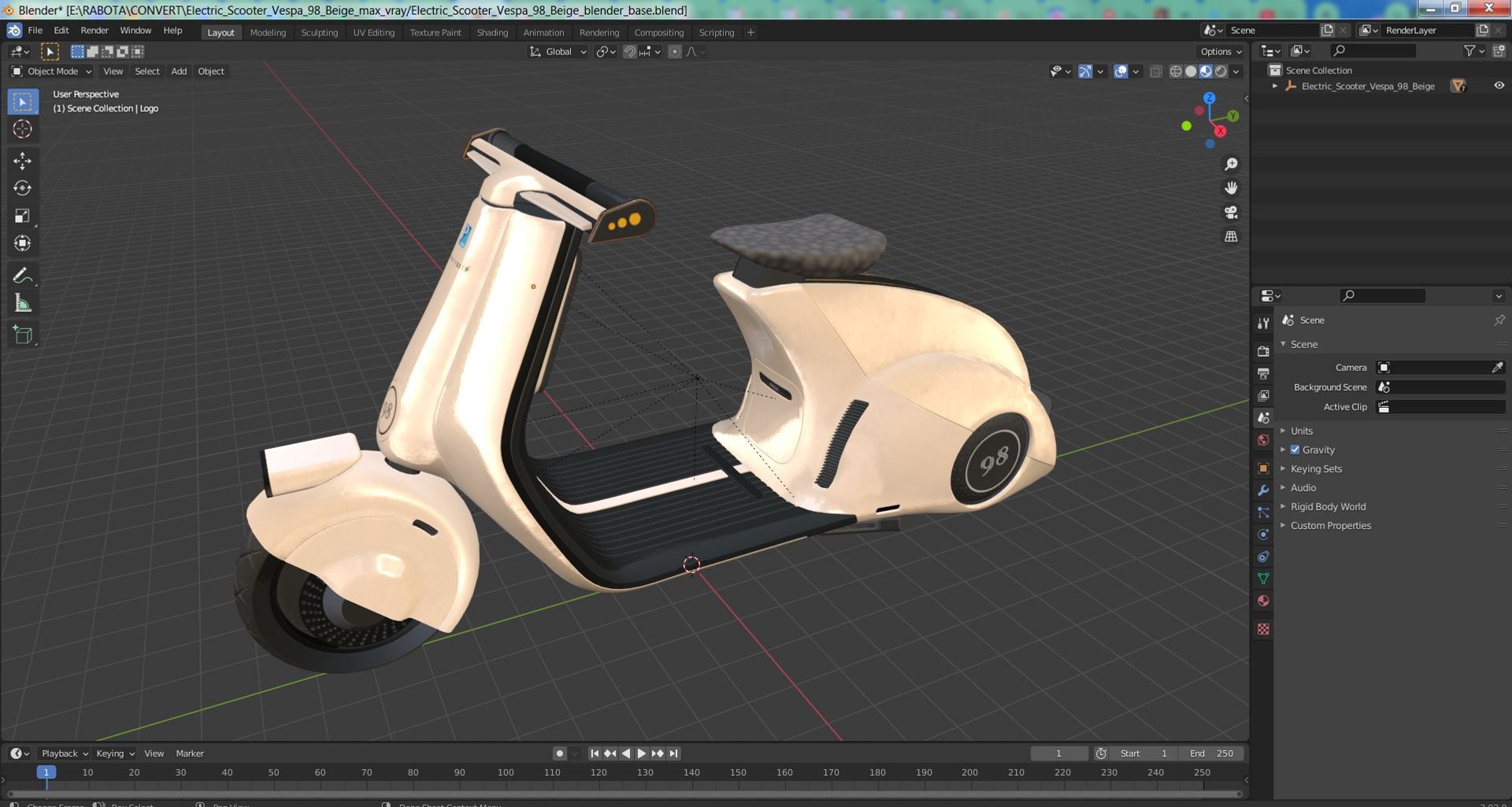Open the viewport Options dropdown
This screenshot has width=1512, height=807.
click(1221, 52)
